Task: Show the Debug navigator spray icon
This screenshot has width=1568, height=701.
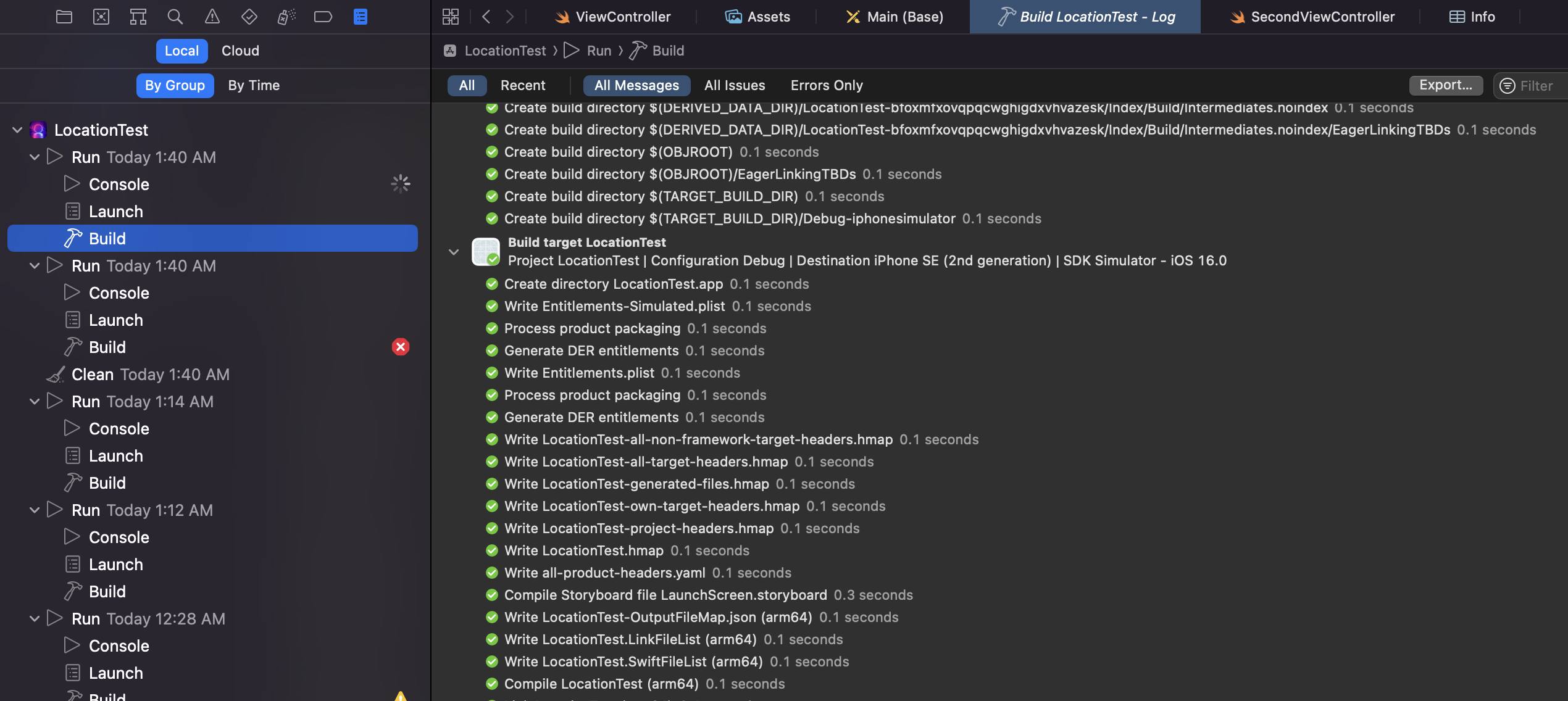Action: pyautogui.click(x=286, y=17)
